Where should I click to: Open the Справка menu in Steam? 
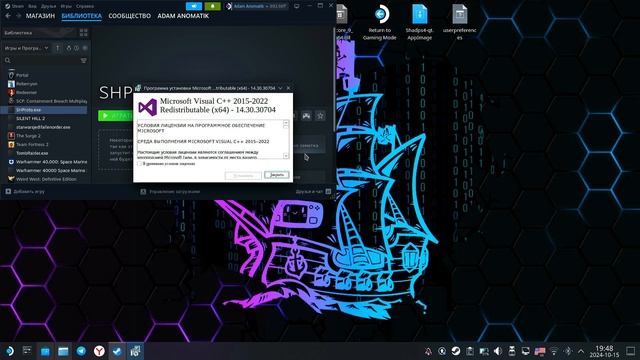pyautogui.click(x=85, y=6)
